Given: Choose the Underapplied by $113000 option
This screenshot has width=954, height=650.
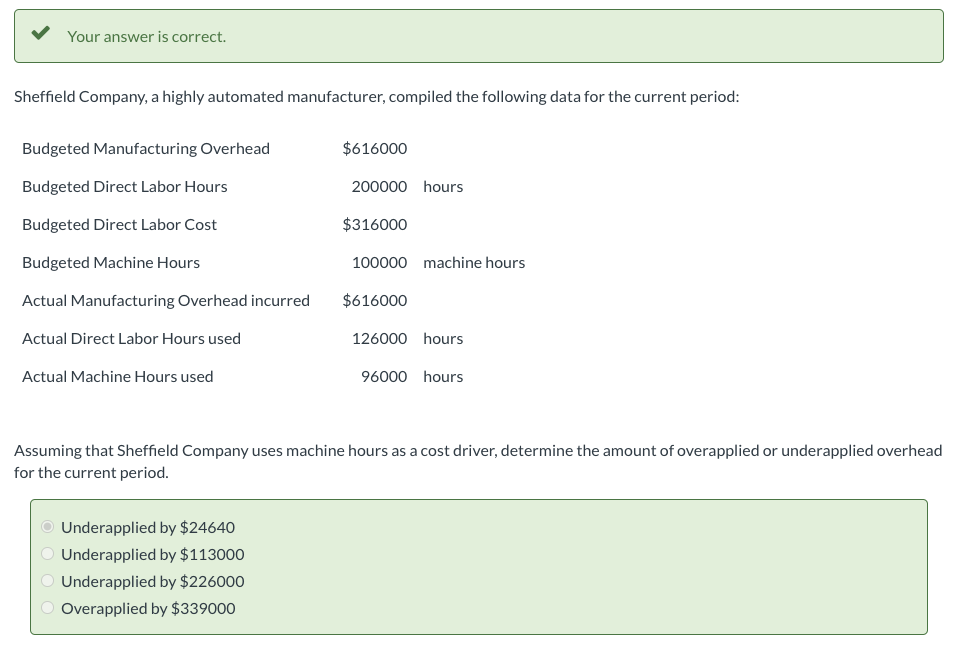Looking at the screenshot, I should coord(47,554).
